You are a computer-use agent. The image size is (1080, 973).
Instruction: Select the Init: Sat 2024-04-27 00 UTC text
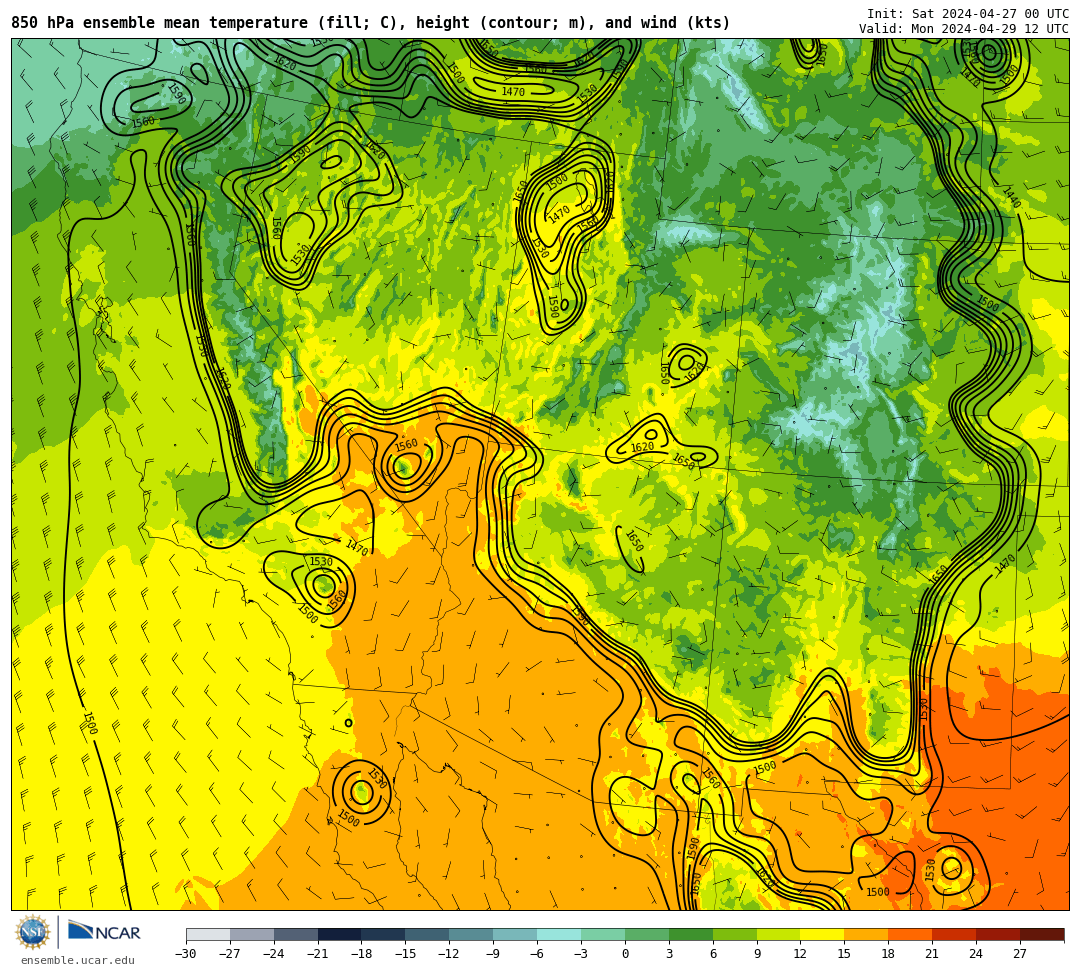pyautogui.click(x=968, y=14)
